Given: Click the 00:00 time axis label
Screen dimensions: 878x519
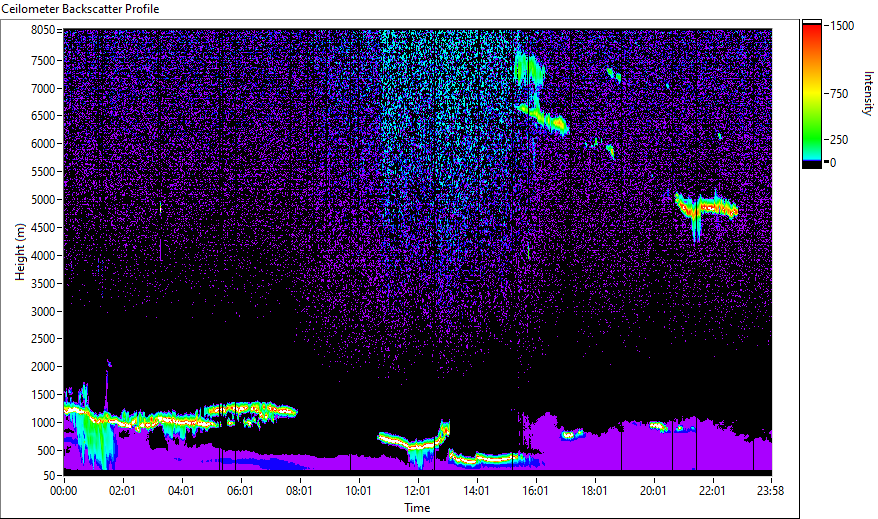Looking at the screenshot, I should (64, 491).
